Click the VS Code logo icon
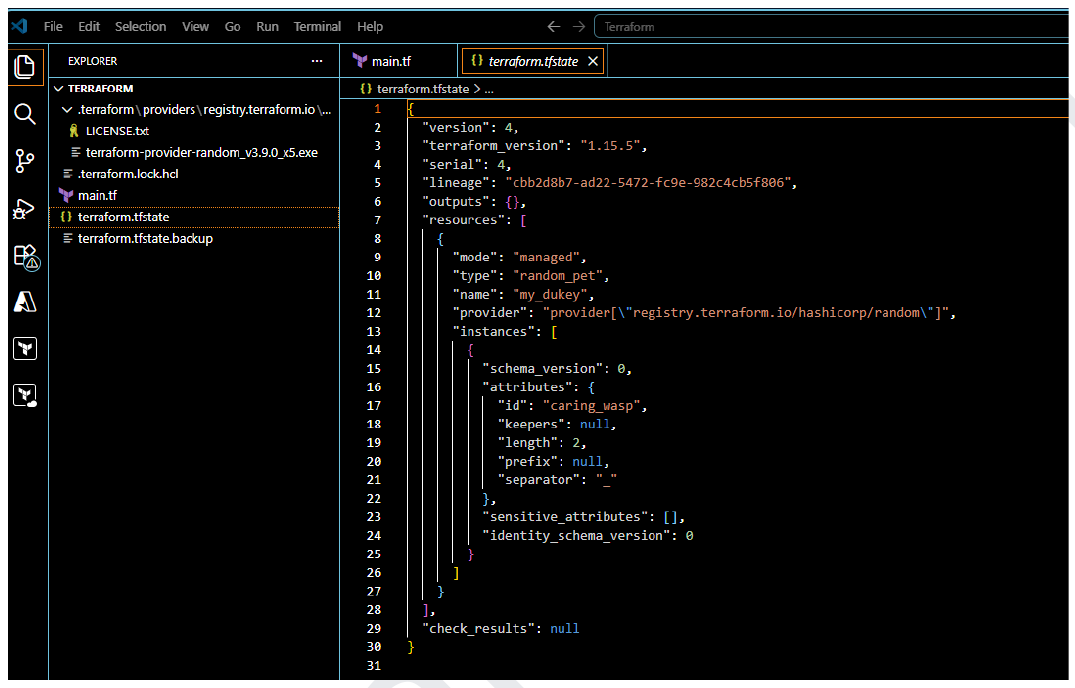 pyautogui.click(x=20, y=26)
